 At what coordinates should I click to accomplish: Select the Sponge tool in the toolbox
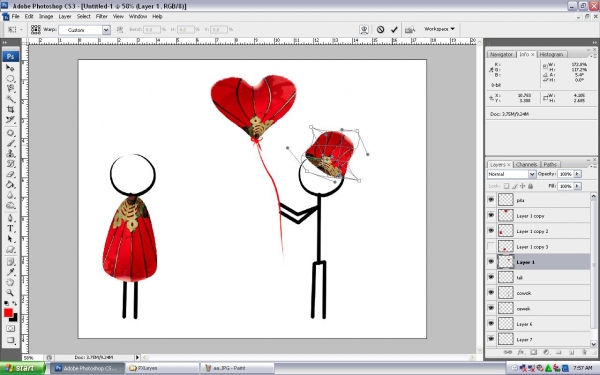10,205
